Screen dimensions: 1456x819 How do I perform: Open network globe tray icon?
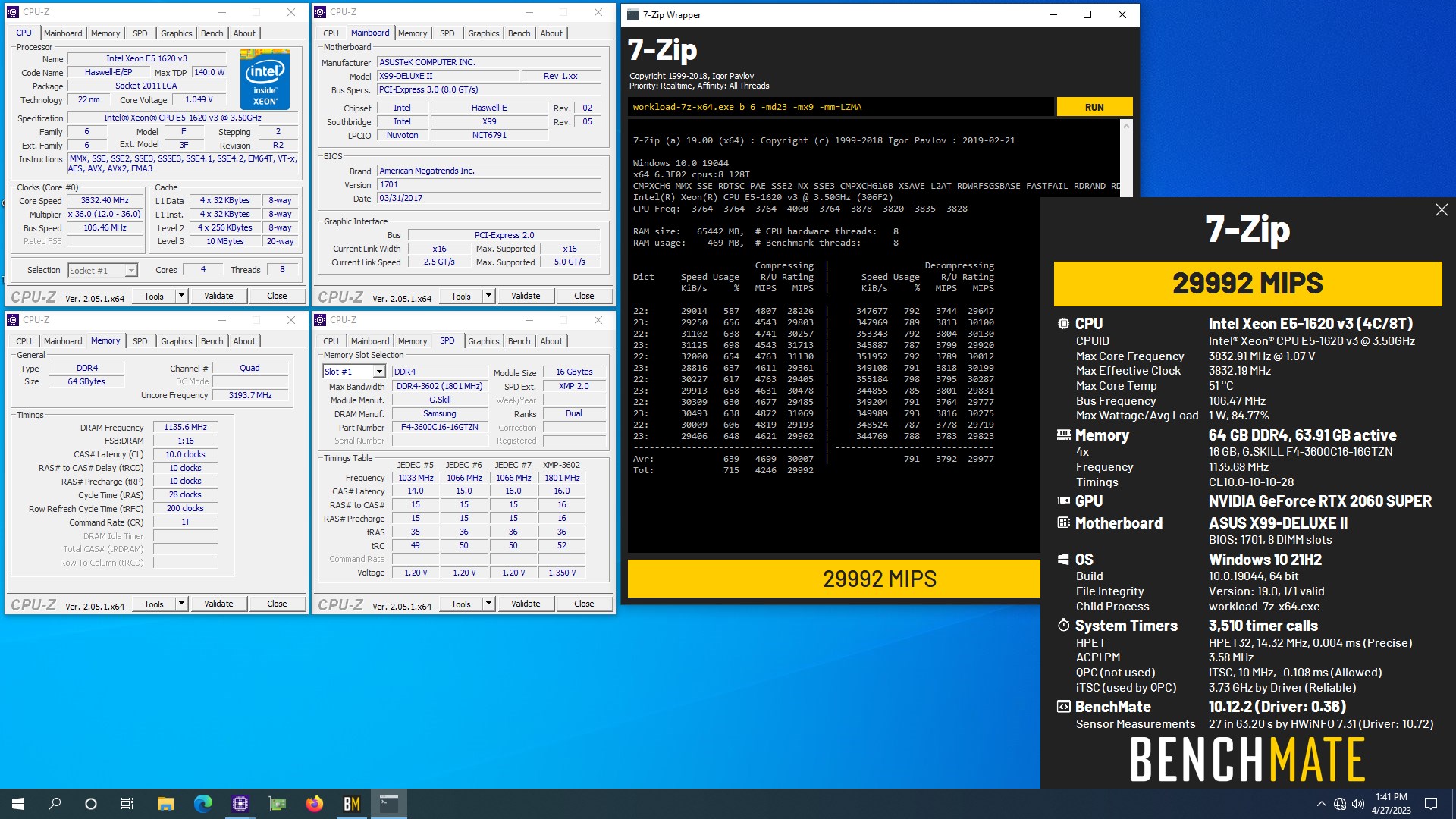tap(1340, 804)
